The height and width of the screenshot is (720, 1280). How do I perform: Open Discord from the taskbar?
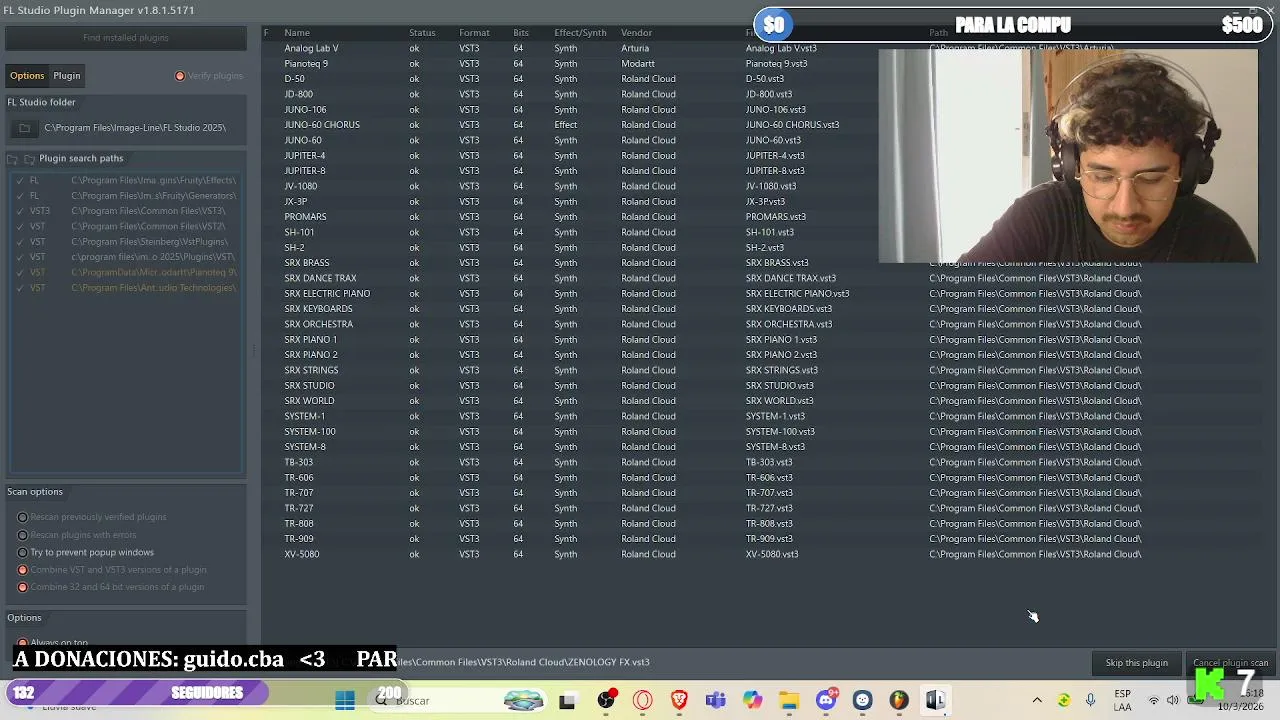point(826,700)
